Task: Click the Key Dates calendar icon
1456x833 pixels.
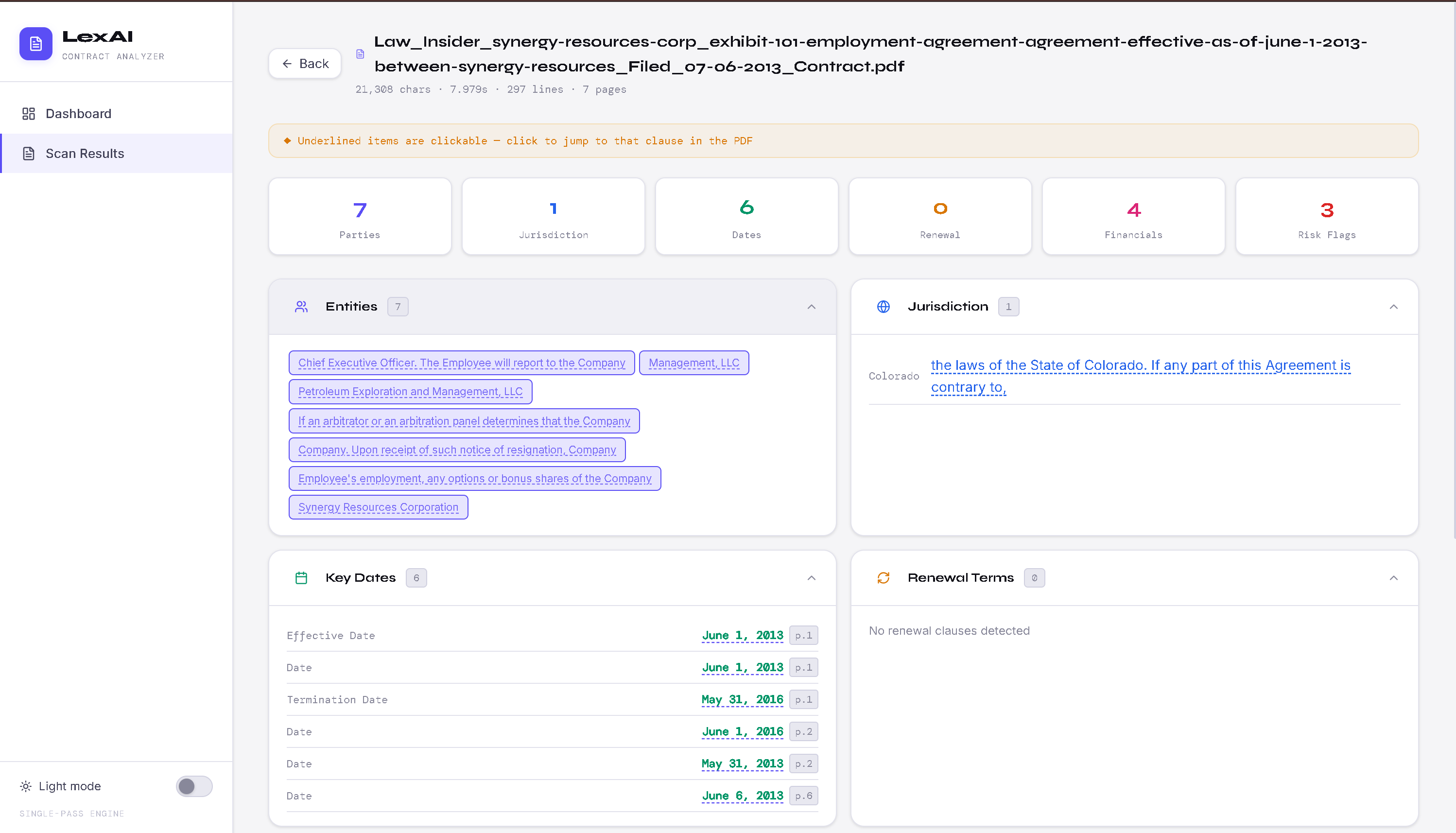Action: pos(301,578)
